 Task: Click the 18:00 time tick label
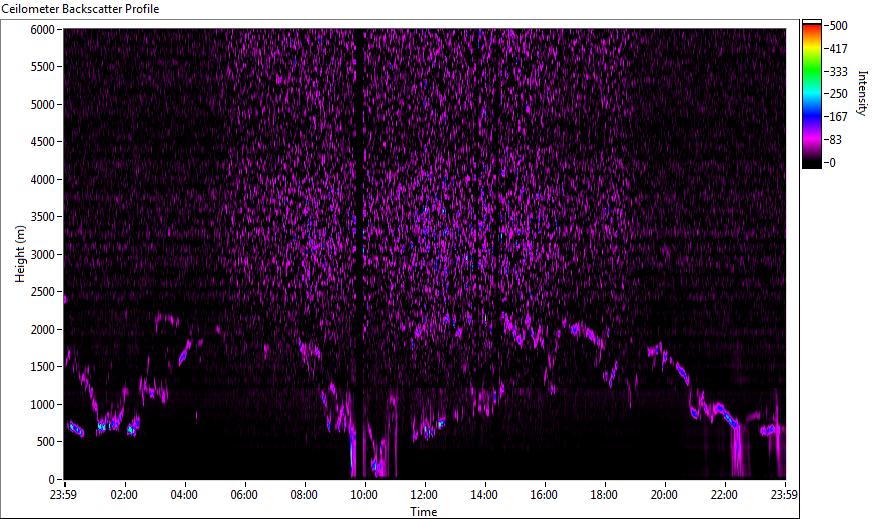coord(605,495)
